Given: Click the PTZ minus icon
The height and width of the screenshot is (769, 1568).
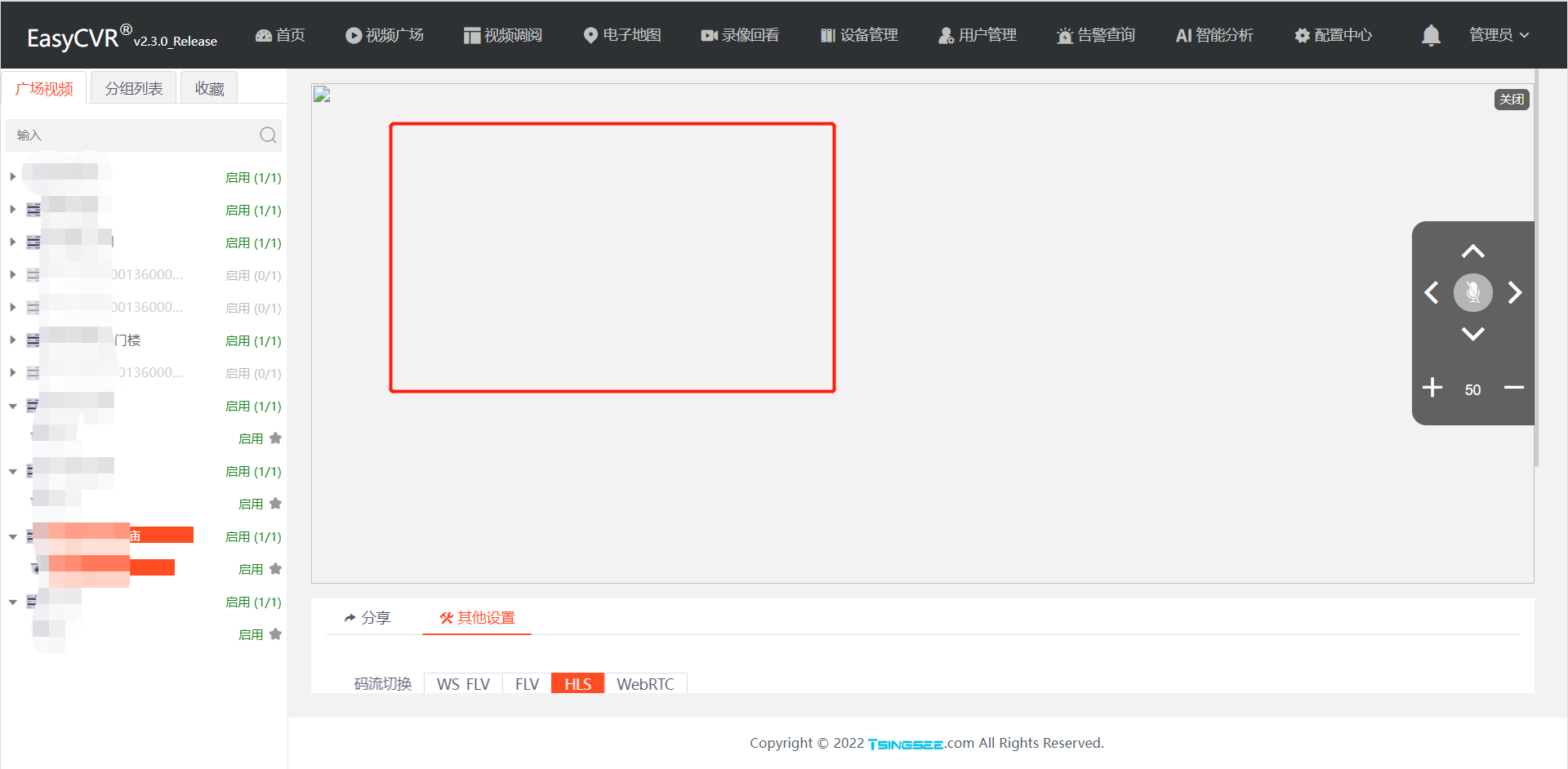Looking at the screenshot, I should tap(1514, 388).
